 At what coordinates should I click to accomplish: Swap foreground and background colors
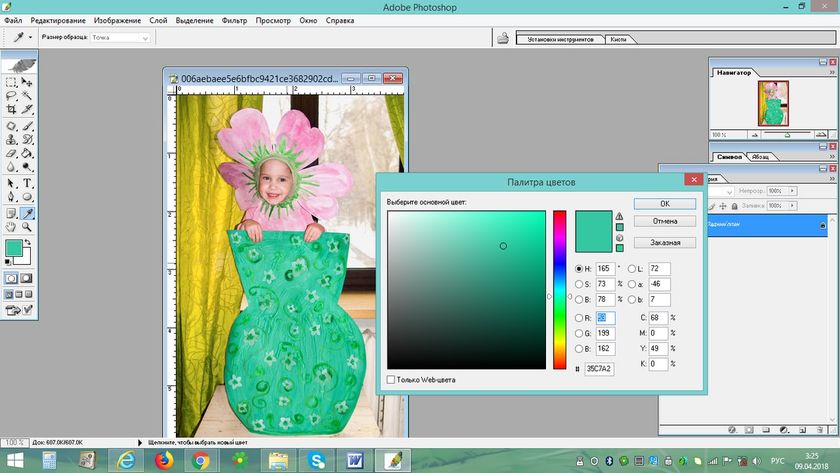click(x=28, y=242)
